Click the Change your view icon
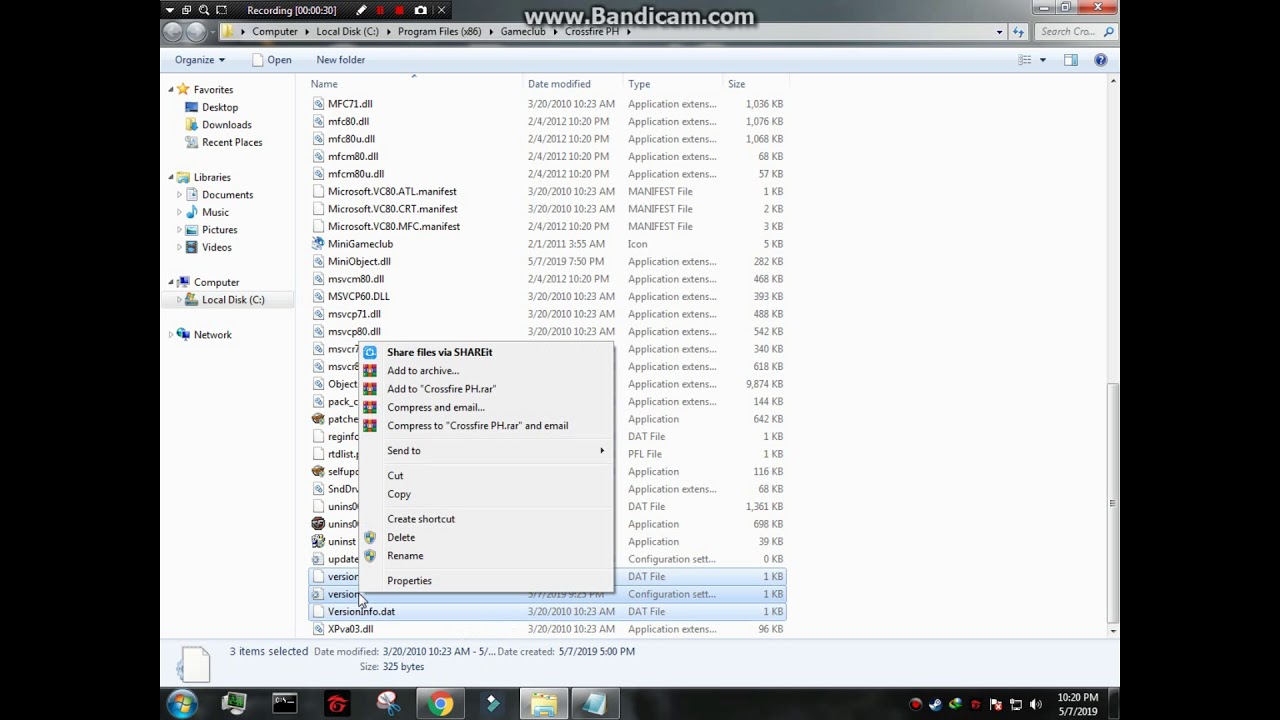The height and width of the screenshot is (720, 1280). point(1025,60)
